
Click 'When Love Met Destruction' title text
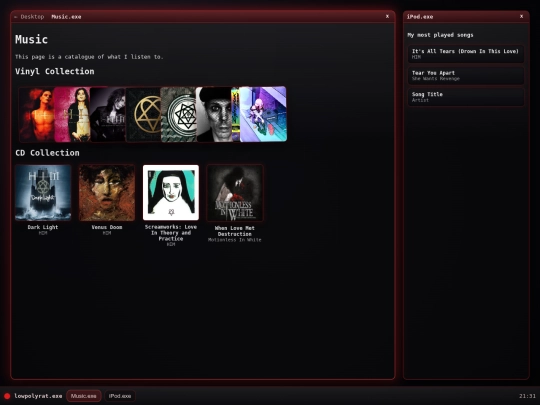(235, 231)
